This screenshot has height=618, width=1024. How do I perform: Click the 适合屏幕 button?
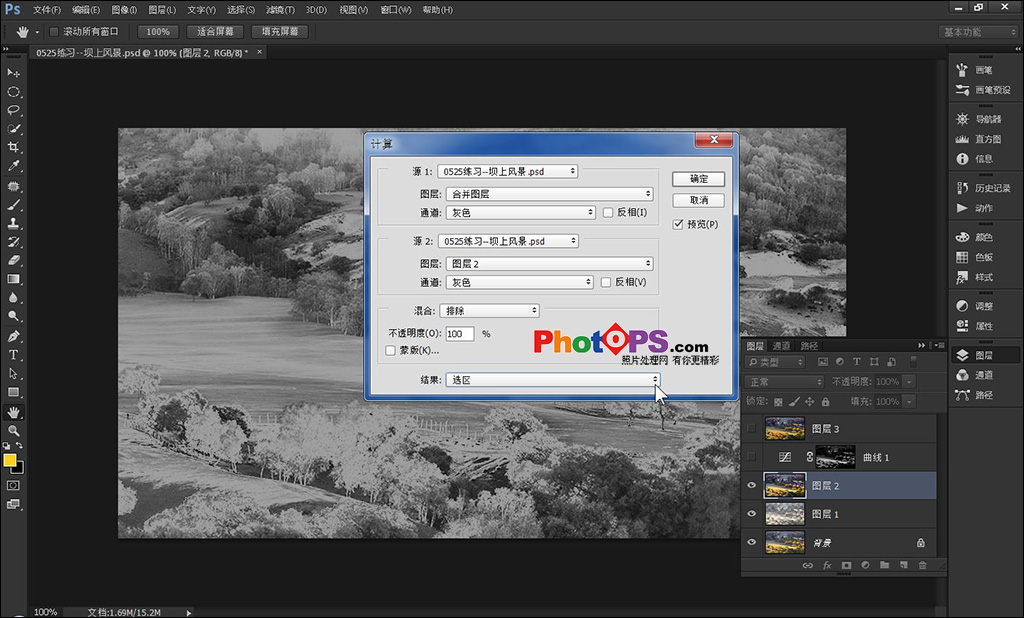pyautogui.click(x=216, y=31)
